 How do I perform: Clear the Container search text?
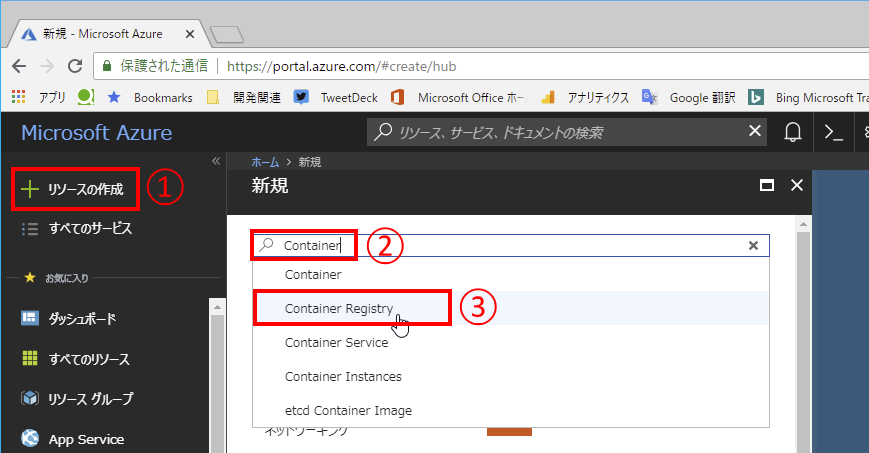(753, 245)
